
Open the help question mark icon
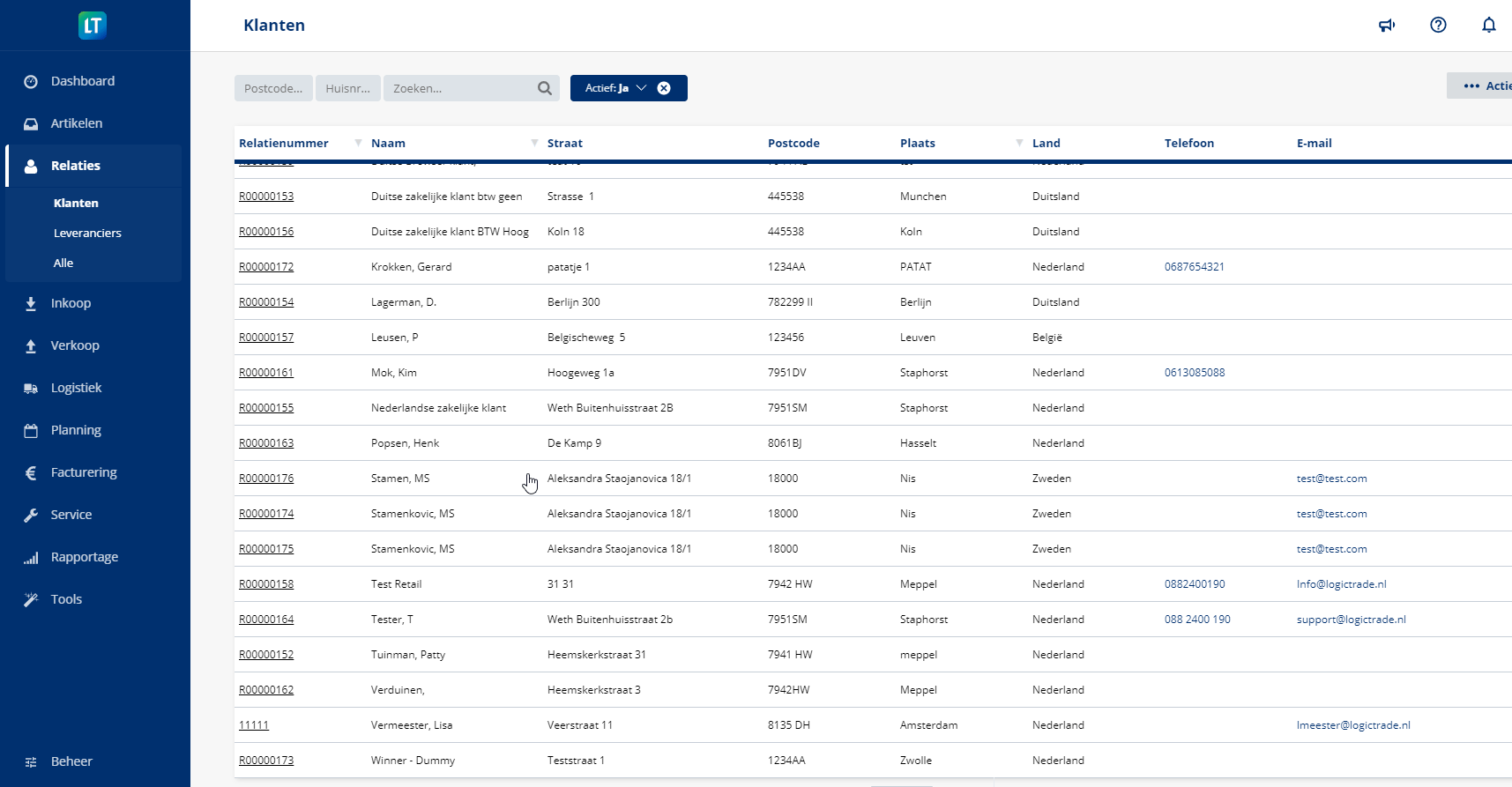point(1438,26)
